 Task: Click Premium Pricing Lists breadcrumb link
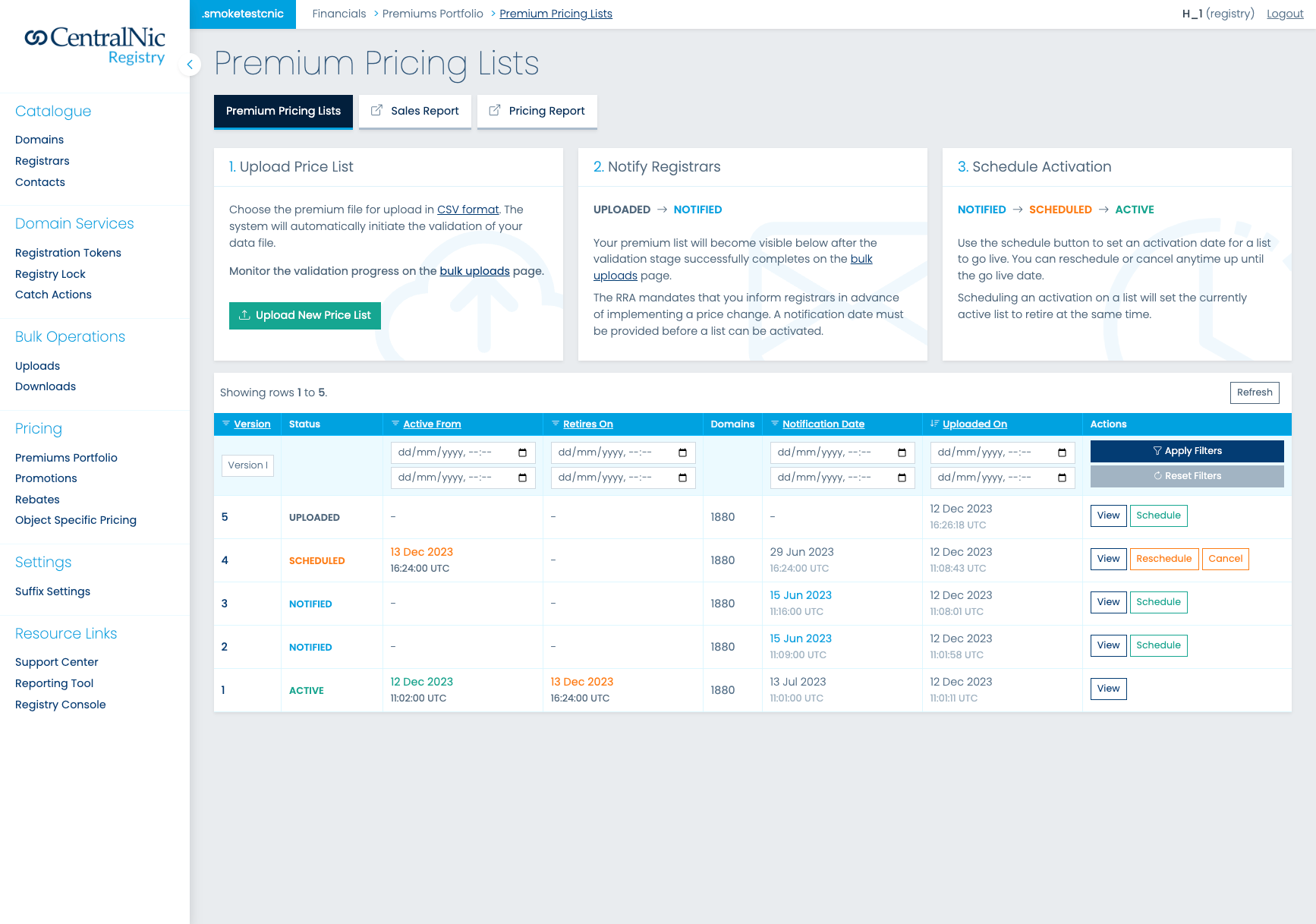tap(556, 14)
